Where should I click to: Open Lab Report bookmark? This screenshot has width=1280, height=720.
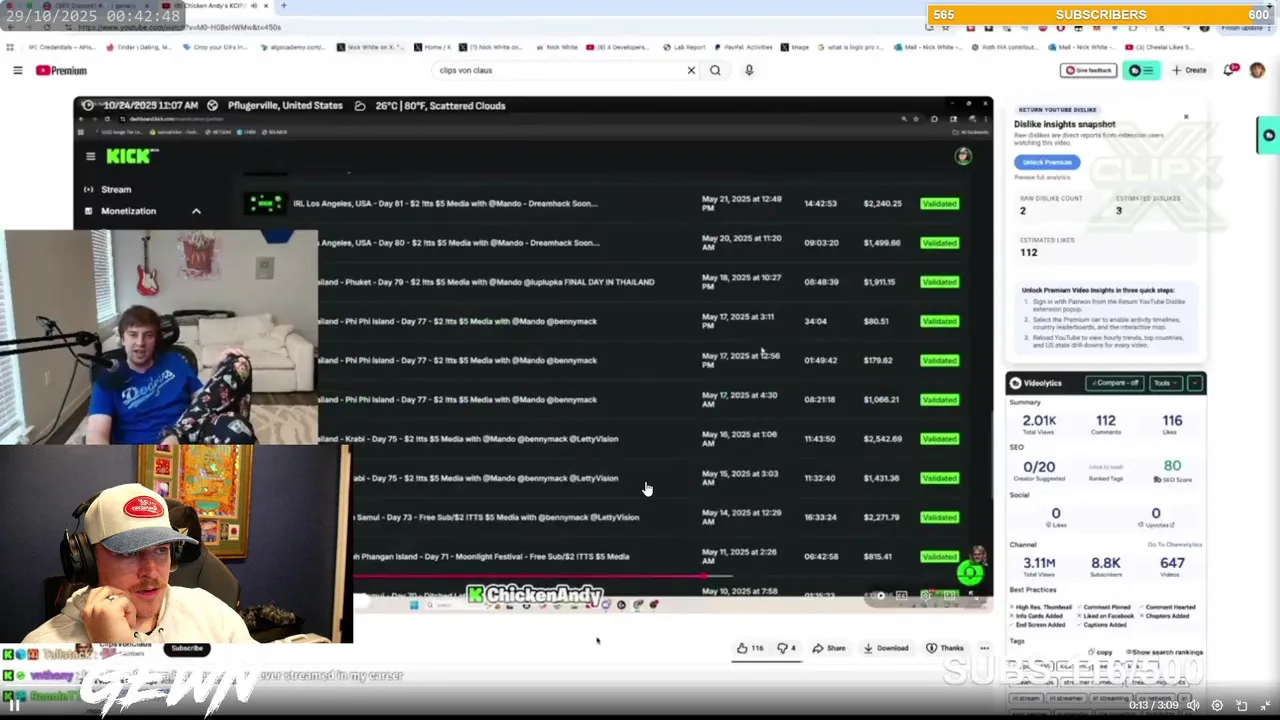(682, 47)
